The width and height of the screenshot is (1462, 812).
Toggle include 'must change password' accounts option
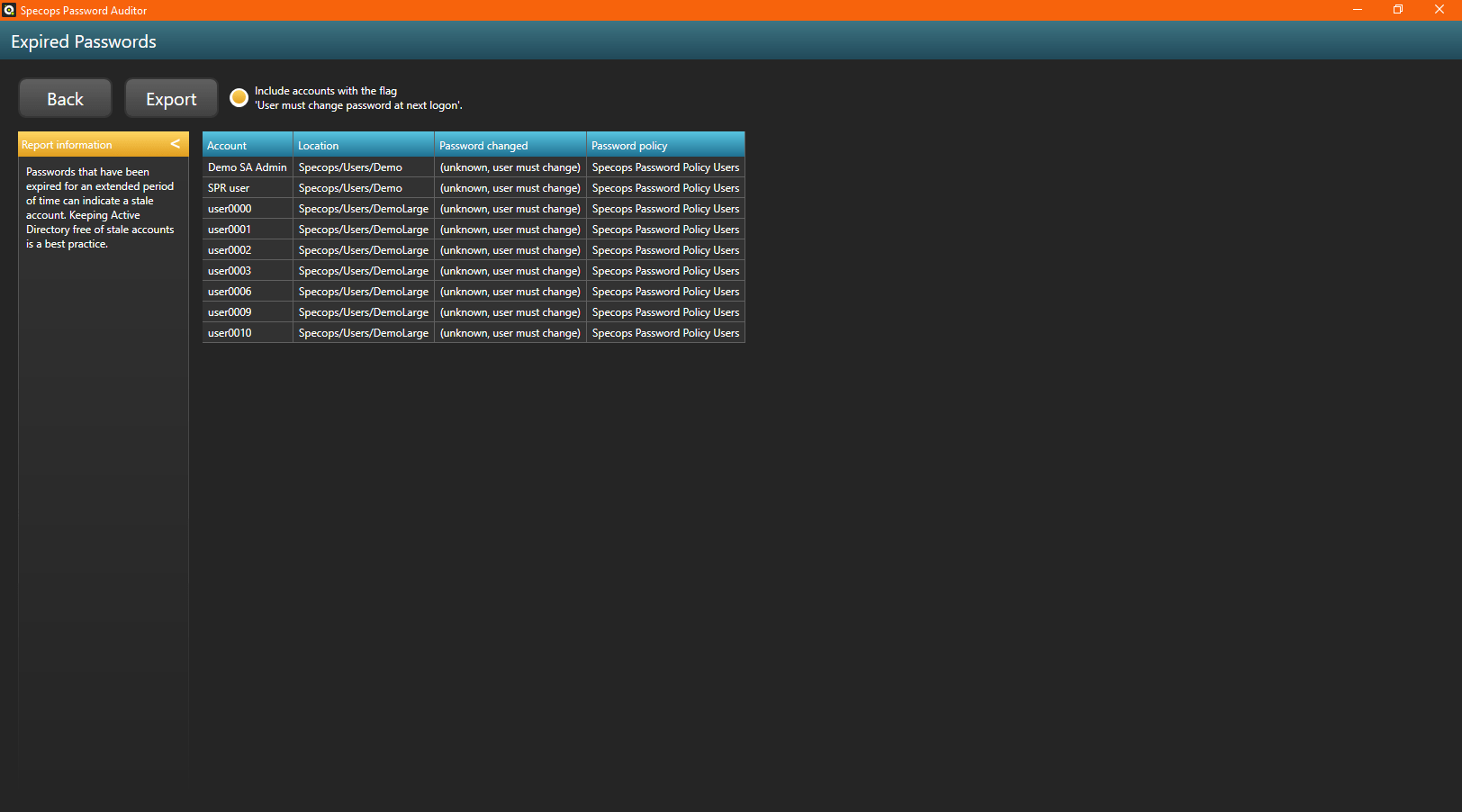pyautogui.click(x=239, y=97)
